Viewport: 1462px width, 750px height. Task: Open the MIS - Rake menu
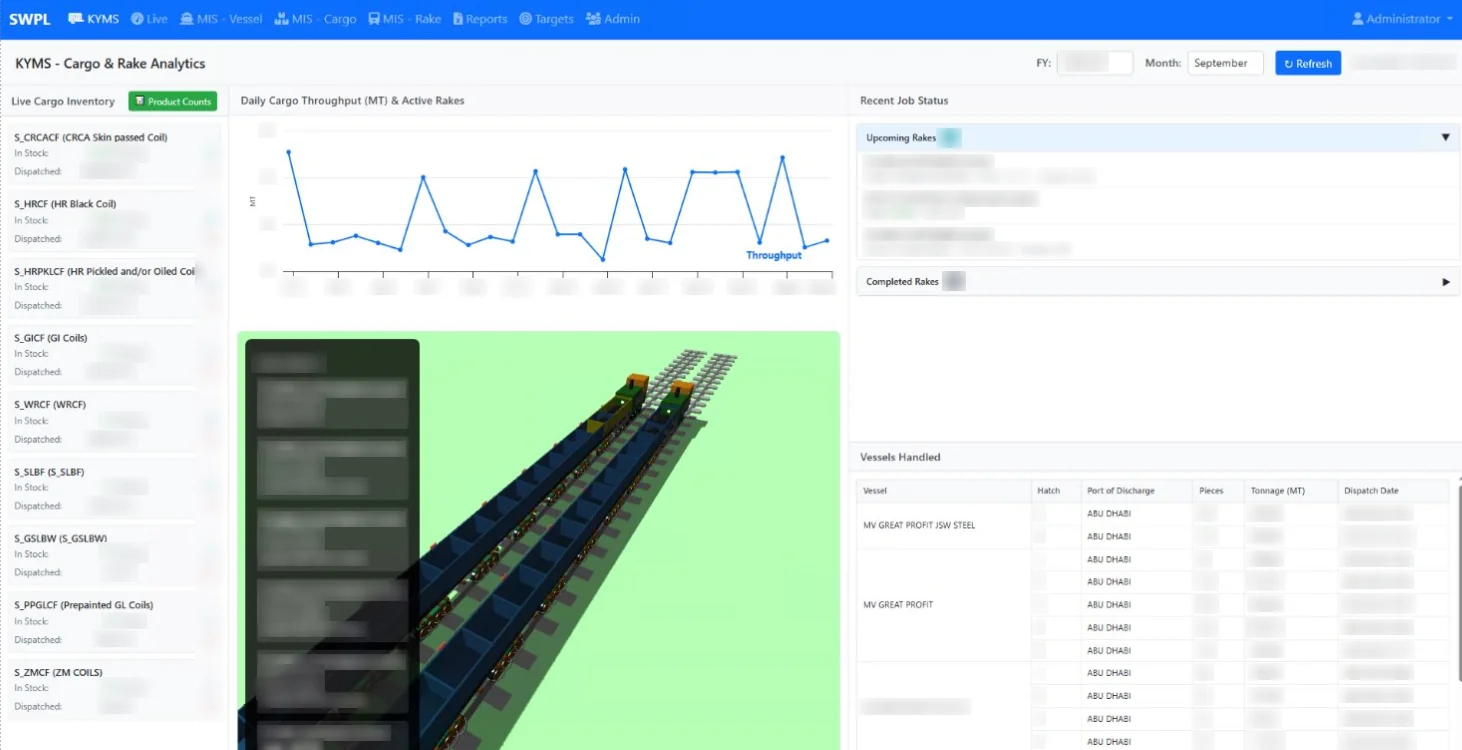pos(404,19)
